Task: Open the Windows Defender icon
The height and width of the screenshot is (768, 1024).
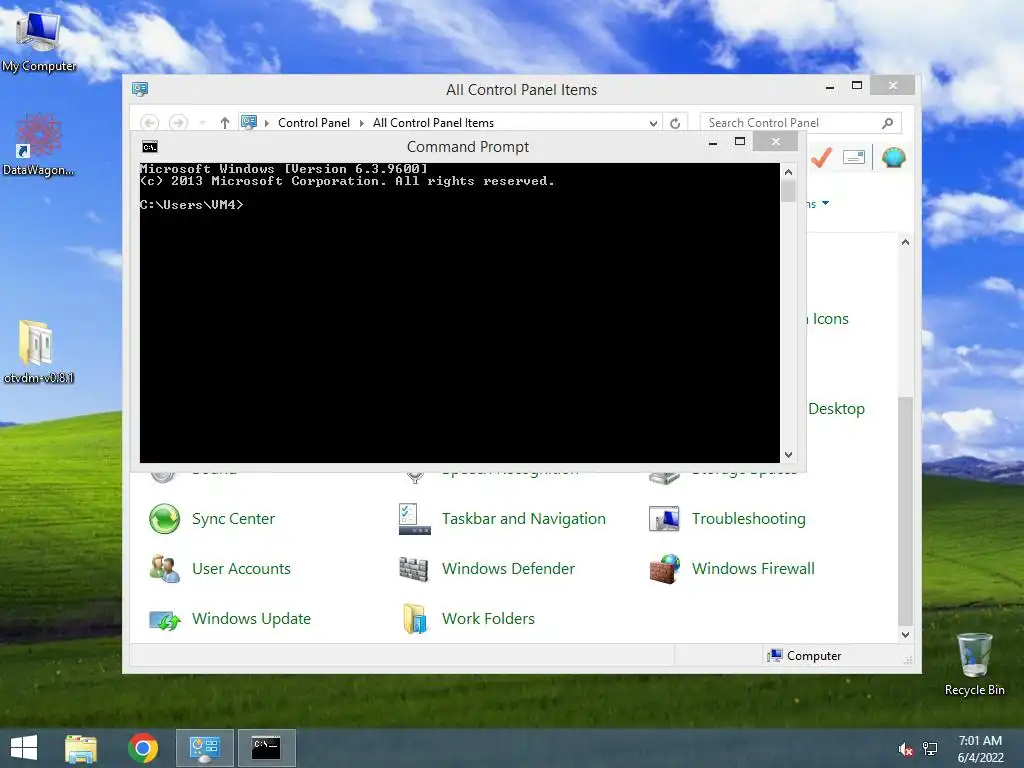Action: point(414,569)
